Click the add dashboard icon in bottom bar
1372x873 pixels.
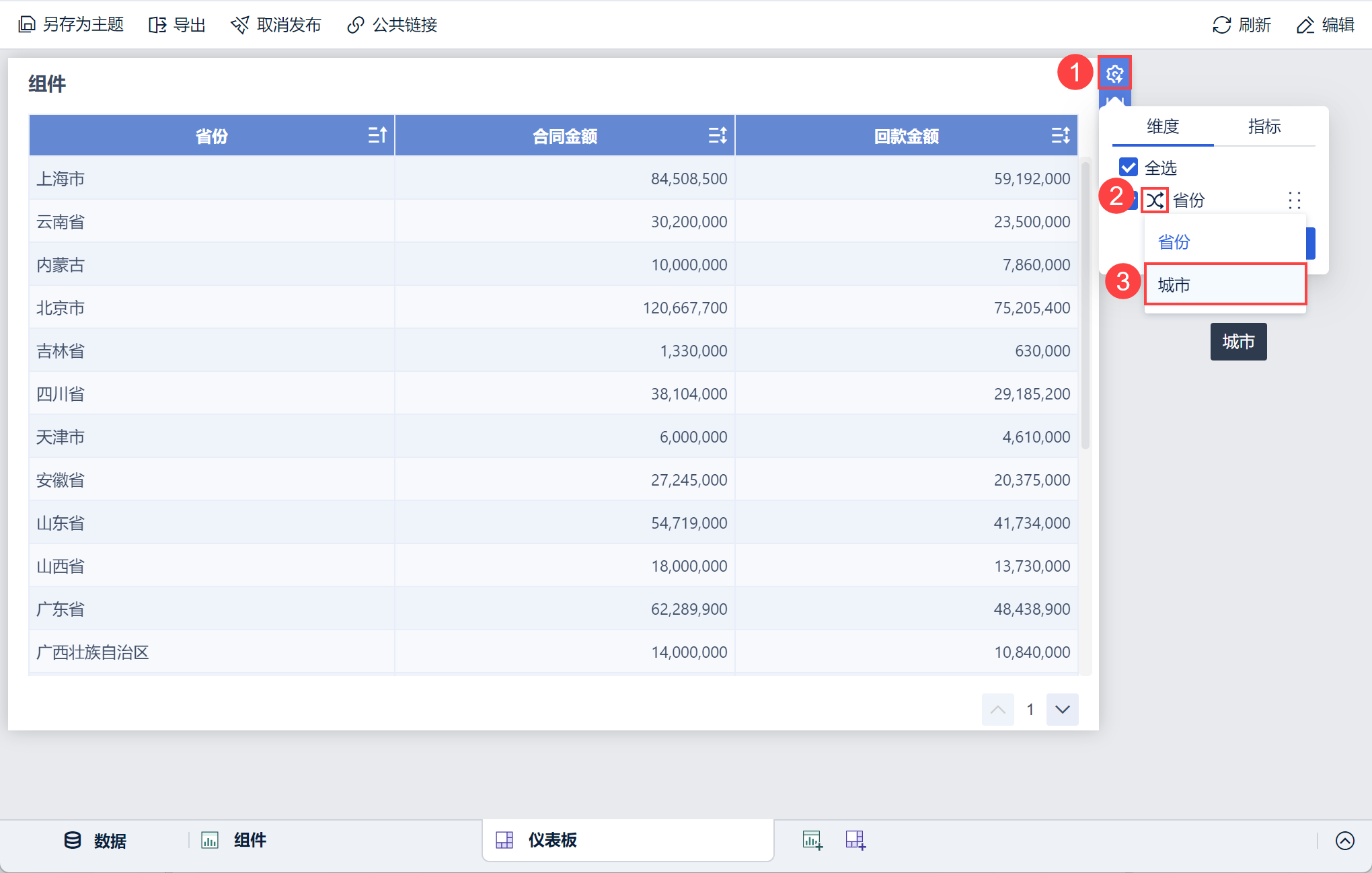(x=855, y=840)
